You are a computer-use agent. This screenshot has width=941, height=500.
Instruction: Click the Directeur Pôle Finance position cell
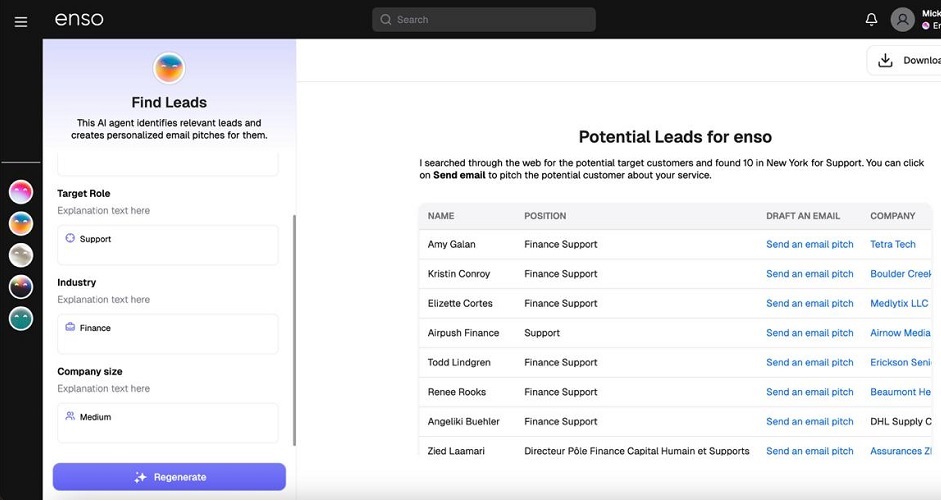[x=637, y=451]
